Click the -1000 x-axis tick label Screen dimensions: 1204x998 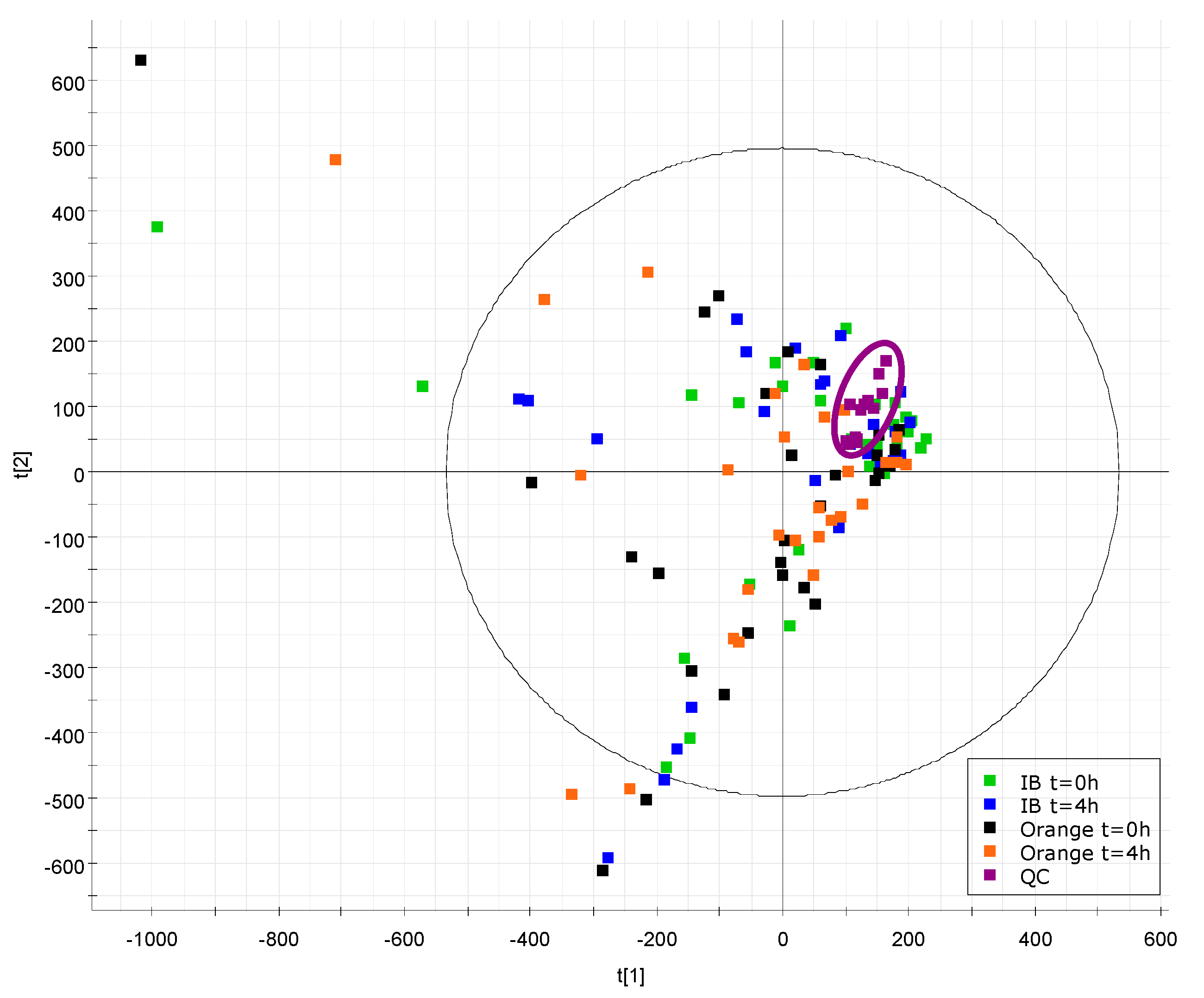(x=151, y=939)
